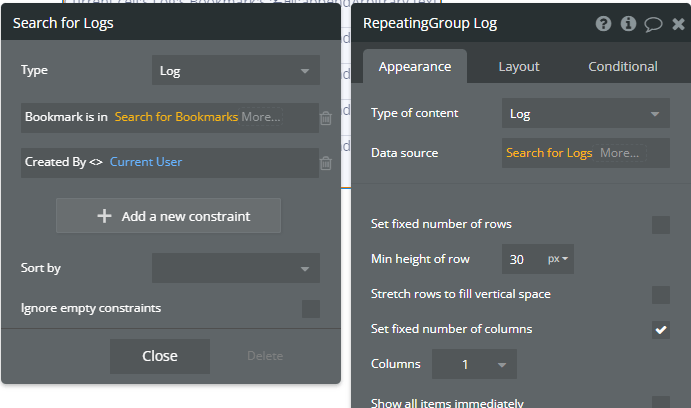Open the comments speech bubble icon

(x=653, y=24)
